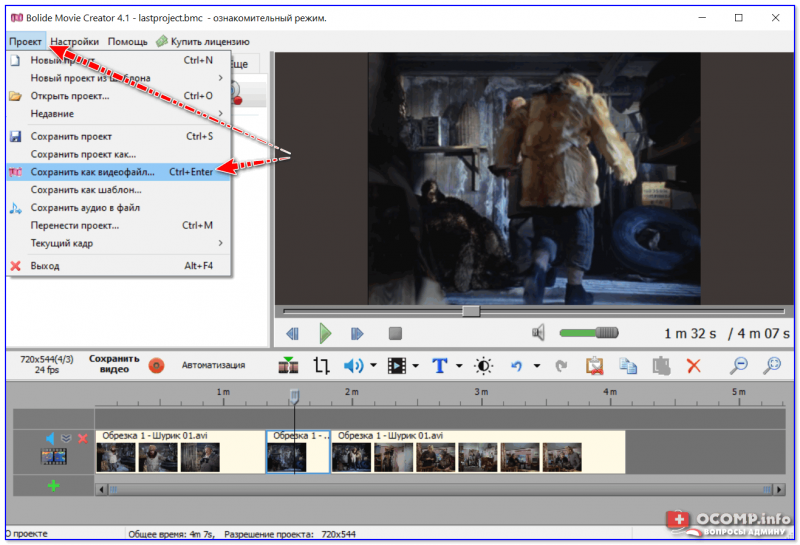Select third clip Обрезка 1 - Шурик 01.avi
The width and height of the screenshot is (800, 545).
478,452
